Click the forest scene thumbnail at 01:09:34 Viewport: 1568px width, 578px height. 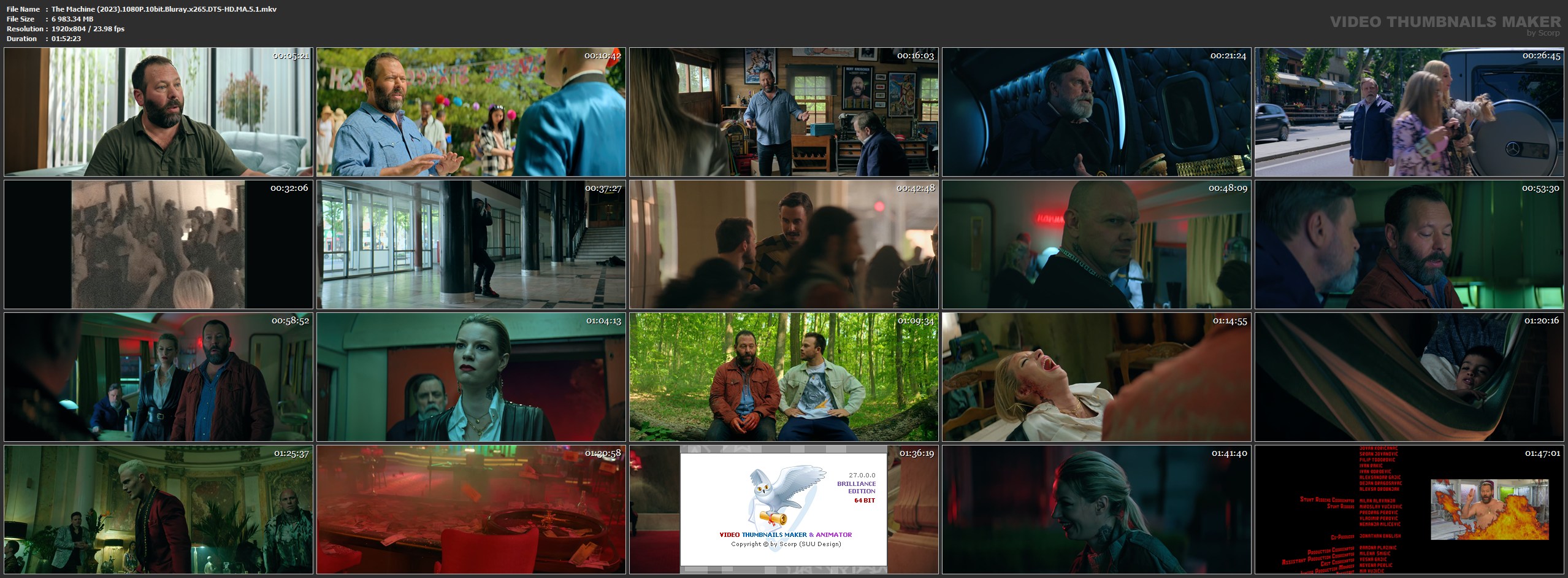pyautogui.click(x=784, y=377)
